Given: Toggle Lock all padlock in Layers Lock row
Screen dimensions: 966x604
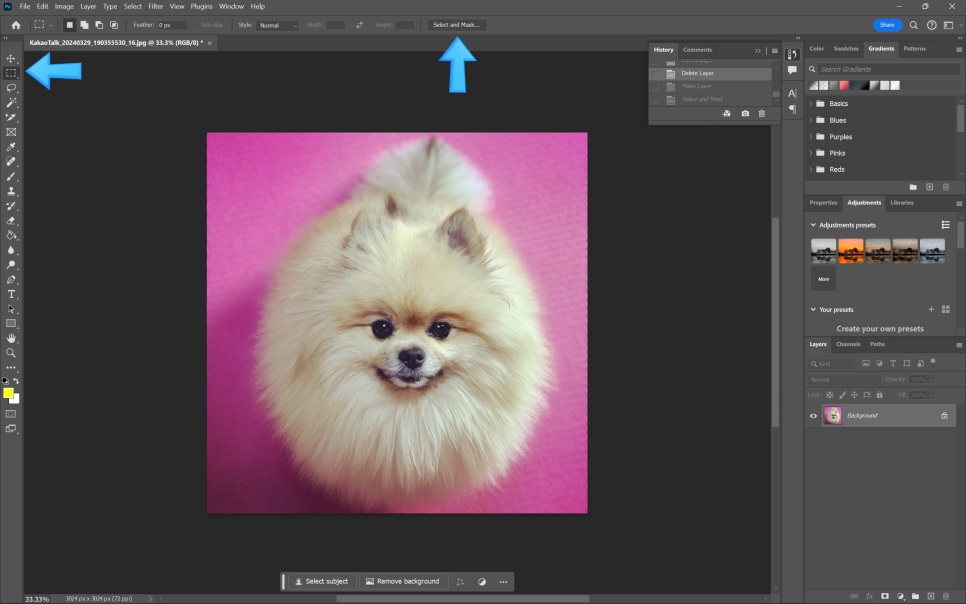Looking at the screenshot, I should pyautogui.click(x=880, y=395).
